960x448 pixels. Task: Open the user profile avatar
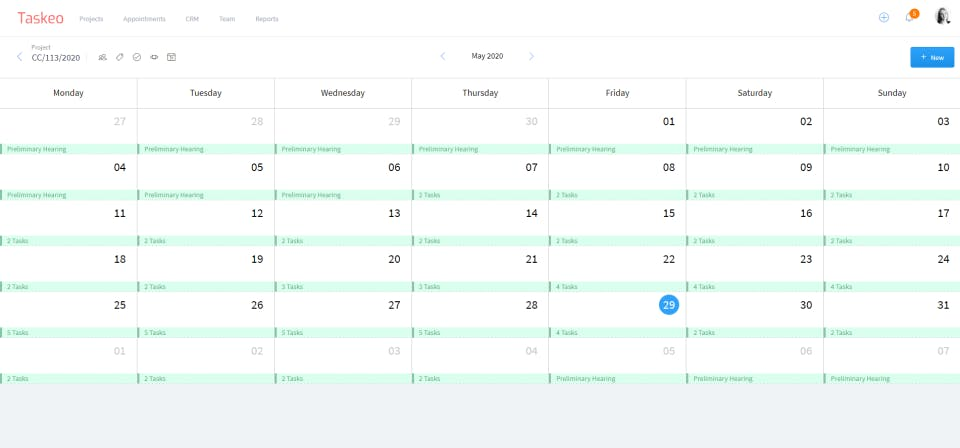click(x=942, y=17)
